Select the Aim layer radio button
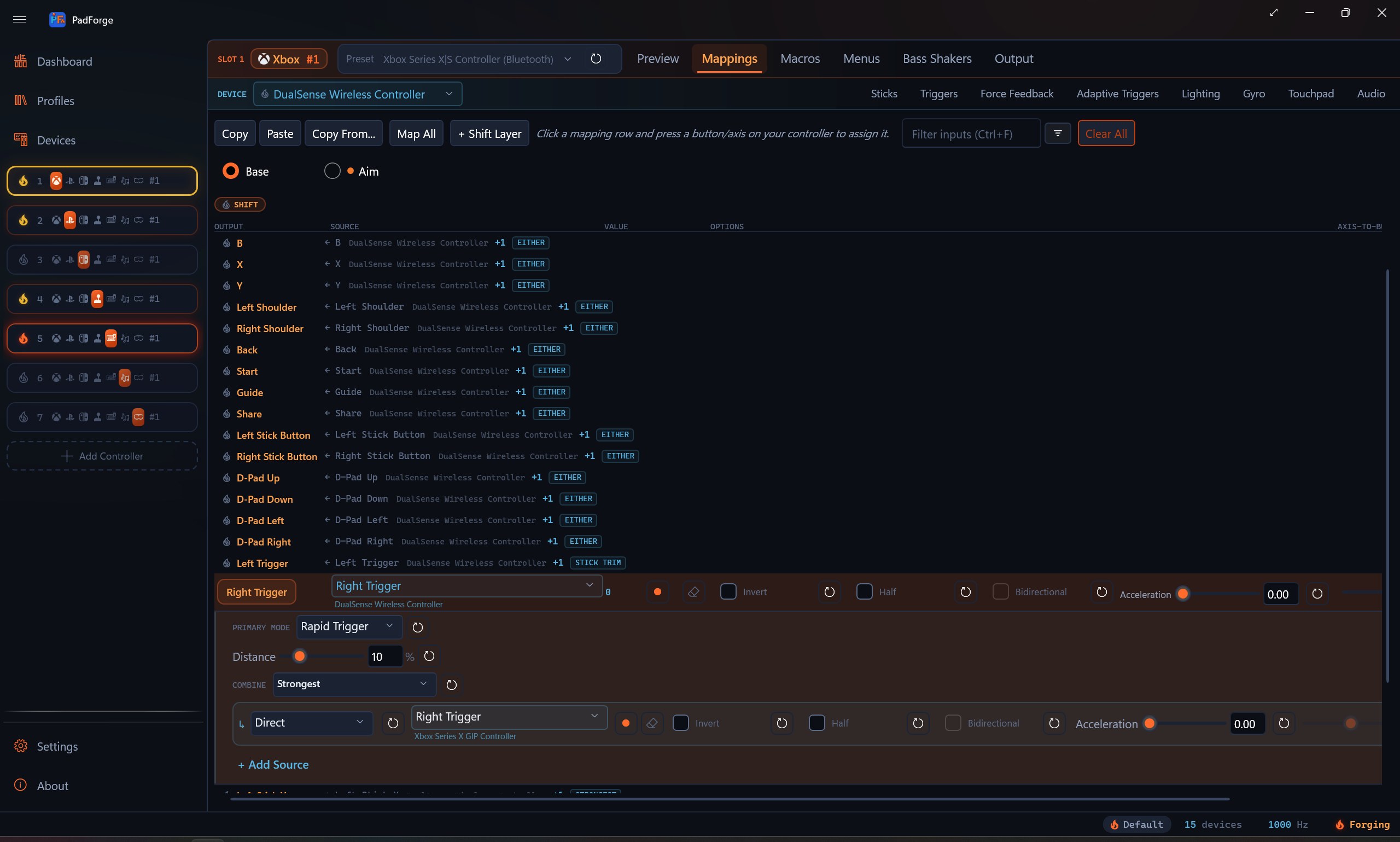The height and width of the screenshot is (842, 1400). coord(332,171)
